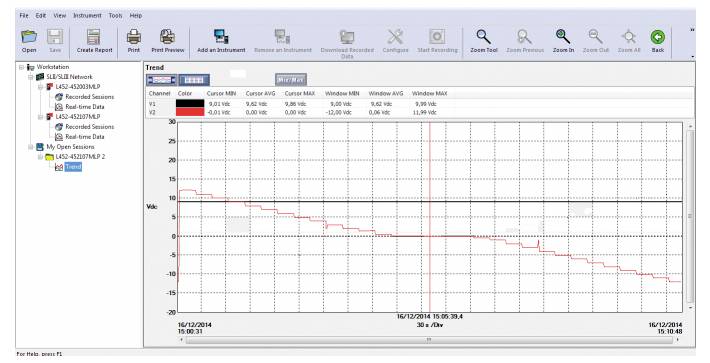Select the Trend tree item

pos(73,167)
